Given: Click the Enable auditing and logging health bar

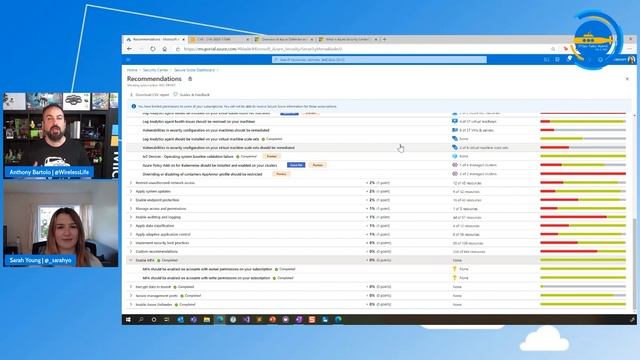Looking at the screenshot, I should [583, 217].
